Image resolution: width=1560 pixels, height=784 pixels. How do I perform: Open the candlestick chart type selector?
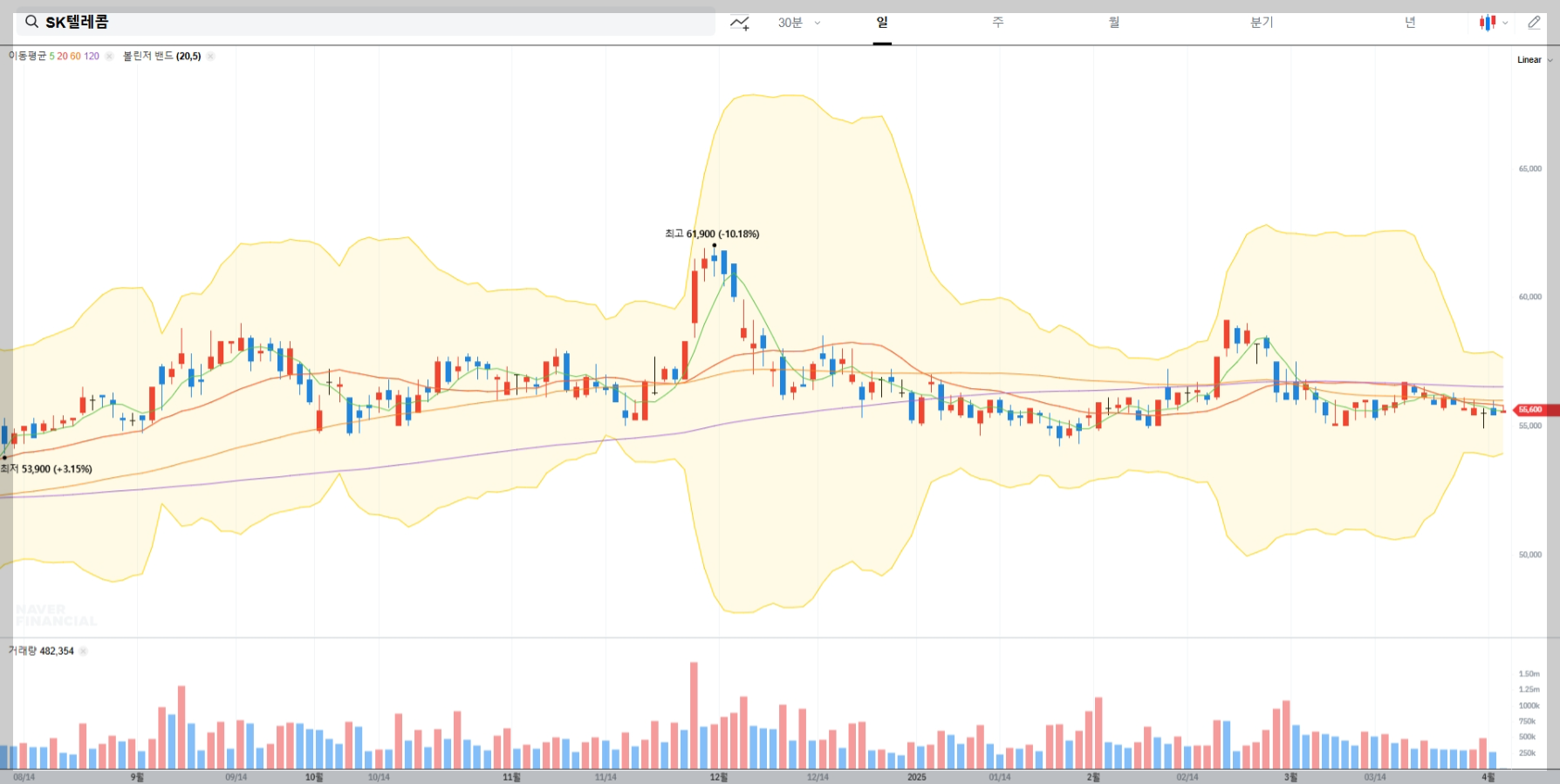pyautogui.click(x=1493, y=23)
